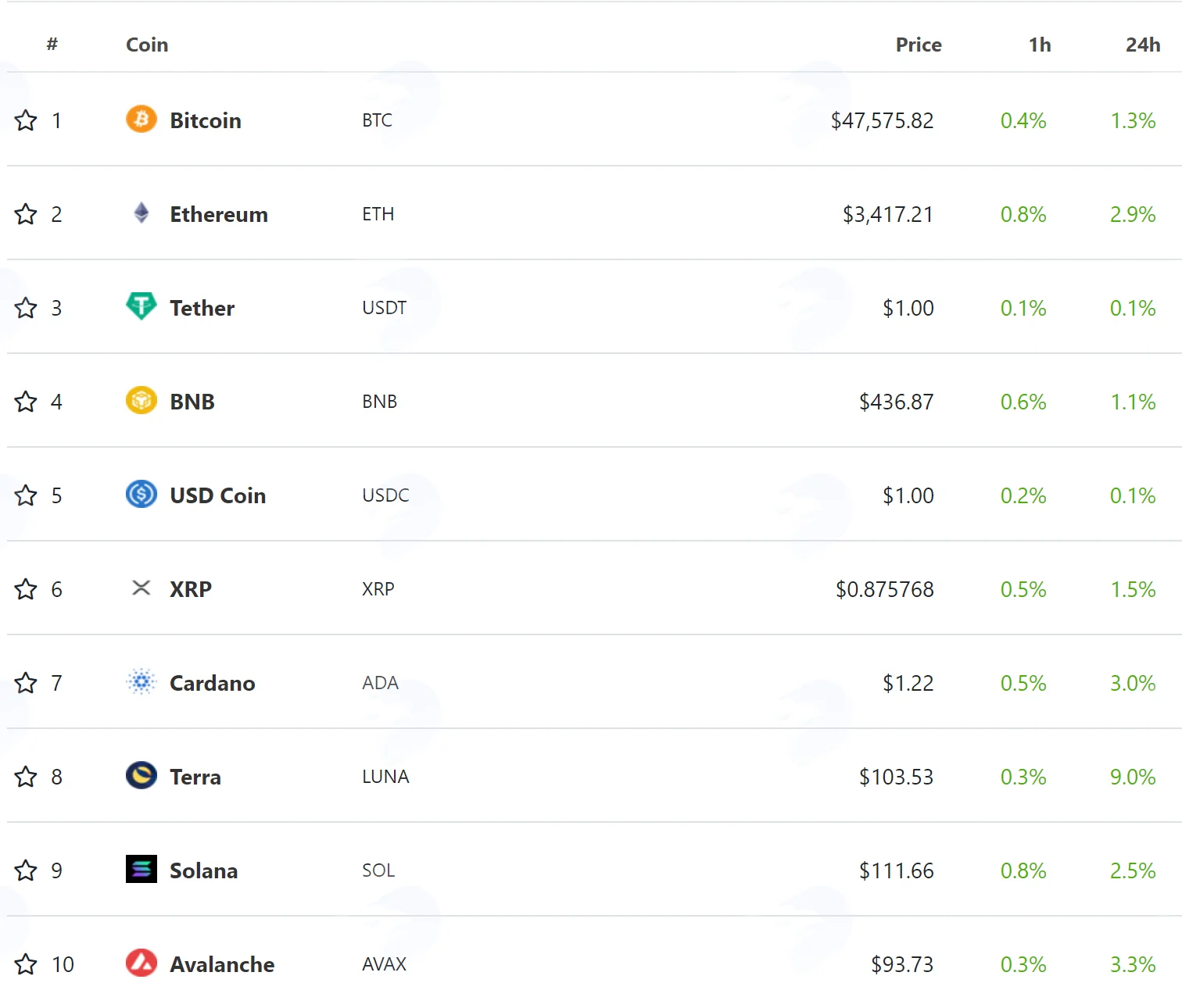
Task: Click the Ethereum diamond logo icon
Action: [x=141, y=213]
